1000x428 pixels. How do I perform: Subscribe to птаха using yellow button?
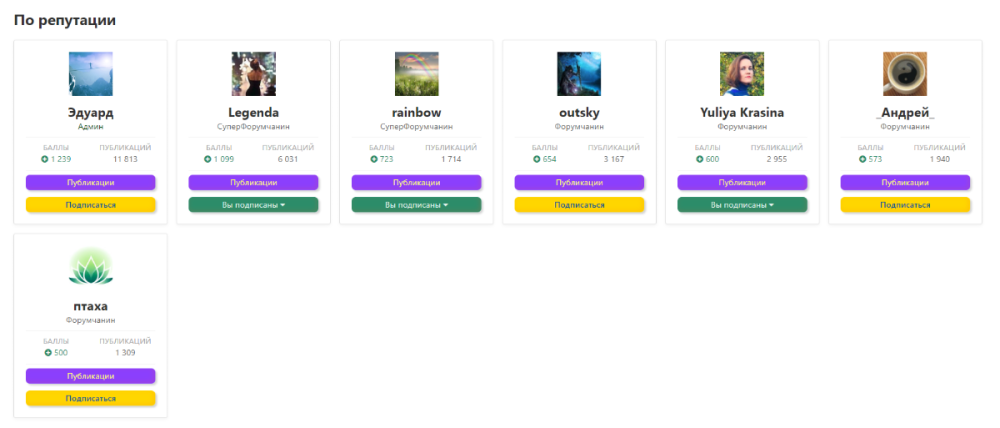[90, 397]
